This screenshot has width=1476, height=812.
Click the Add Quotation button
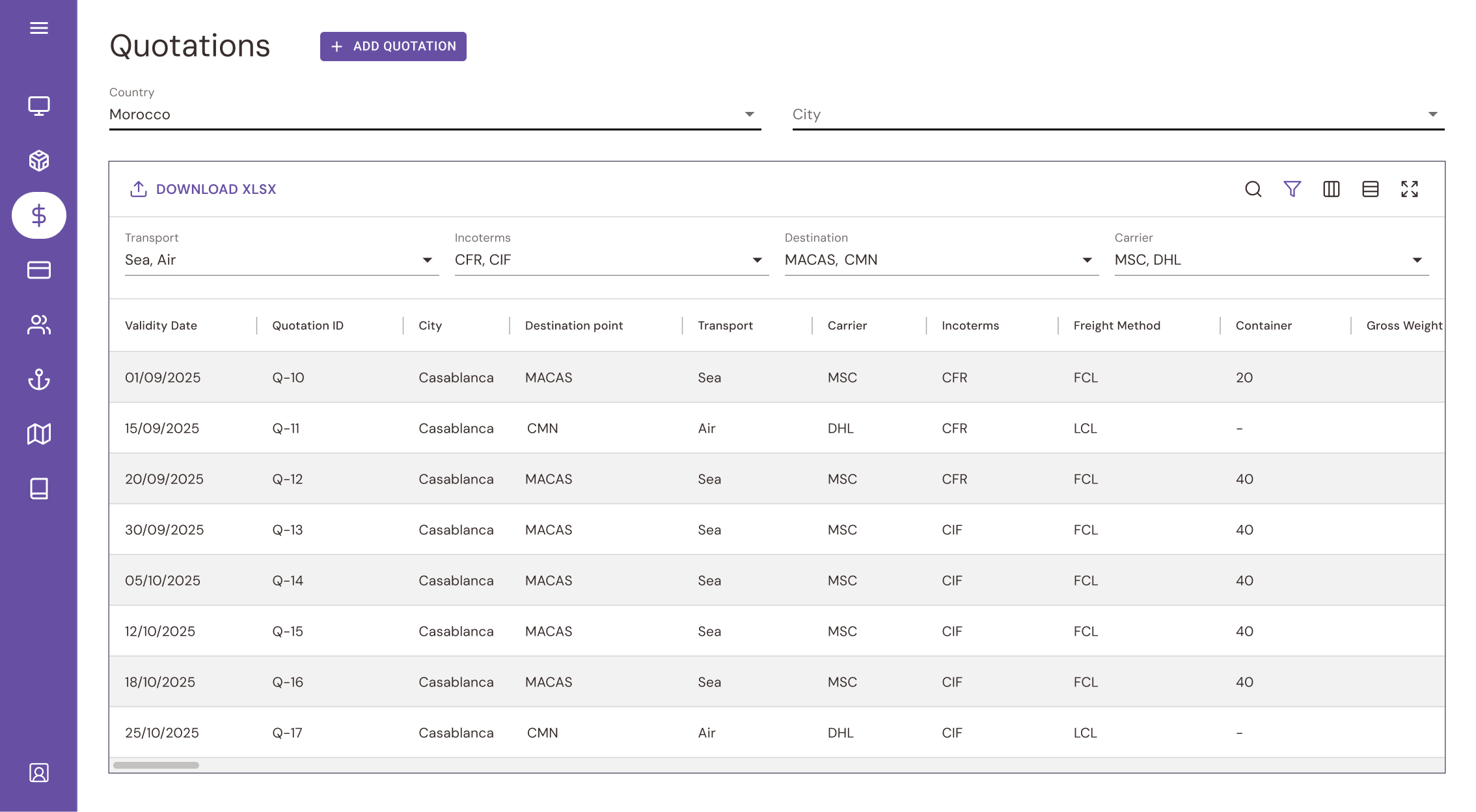[x=393, y=46]
